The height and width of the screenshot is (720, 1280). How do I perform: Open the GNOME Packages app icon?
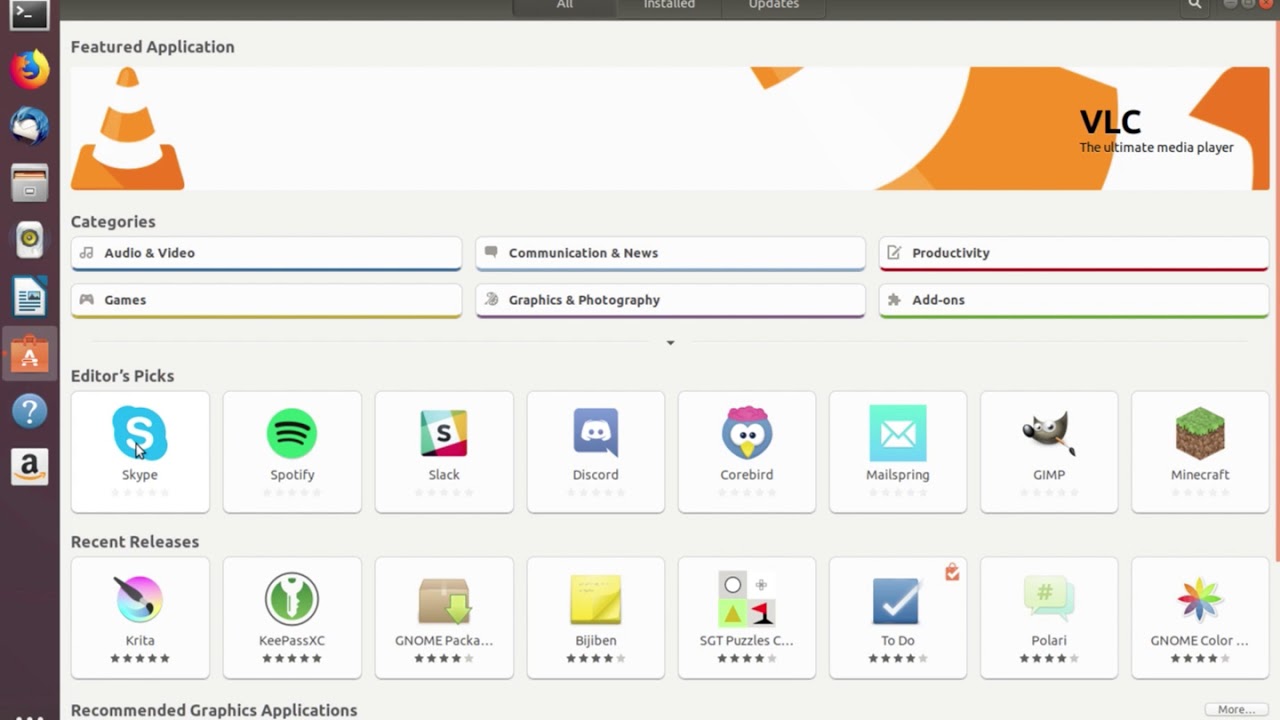click(444, 599)
